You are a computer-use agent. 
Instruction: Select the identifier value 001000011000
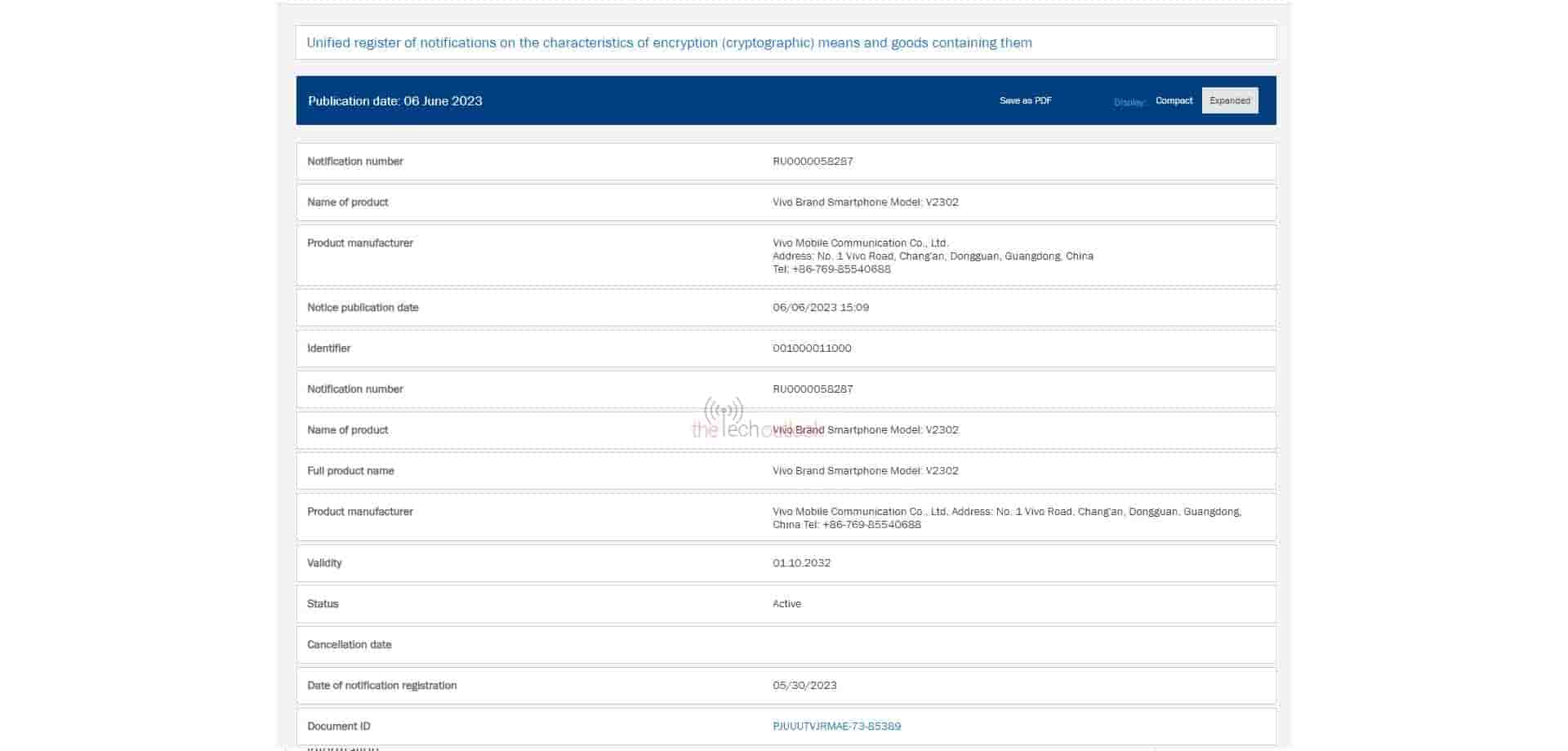pos(812,349)
